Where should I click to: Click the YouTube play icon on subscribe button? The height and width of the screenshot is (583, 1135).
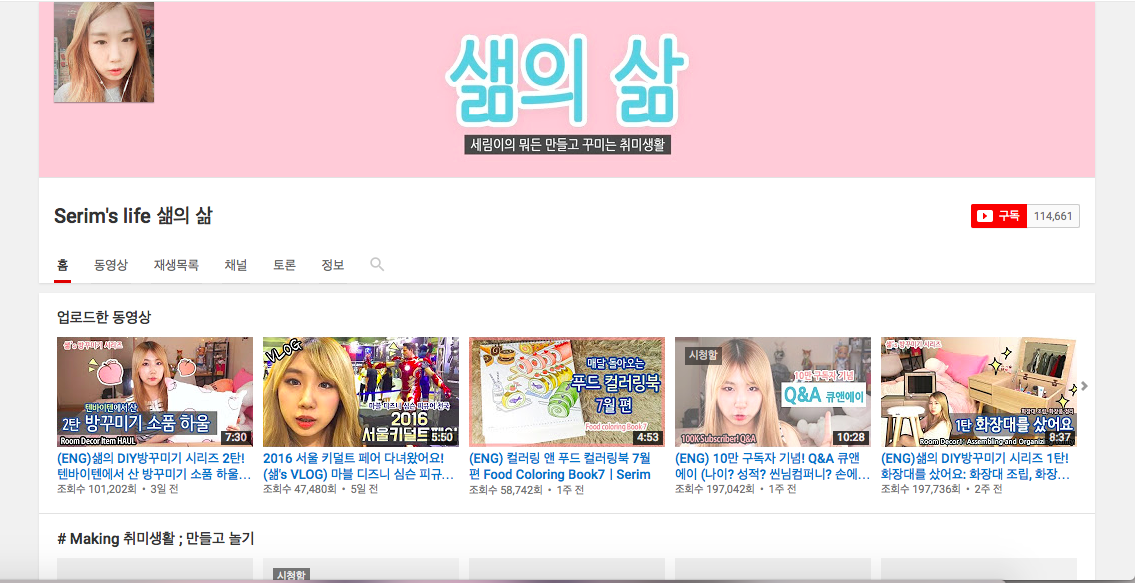[983, 215]
